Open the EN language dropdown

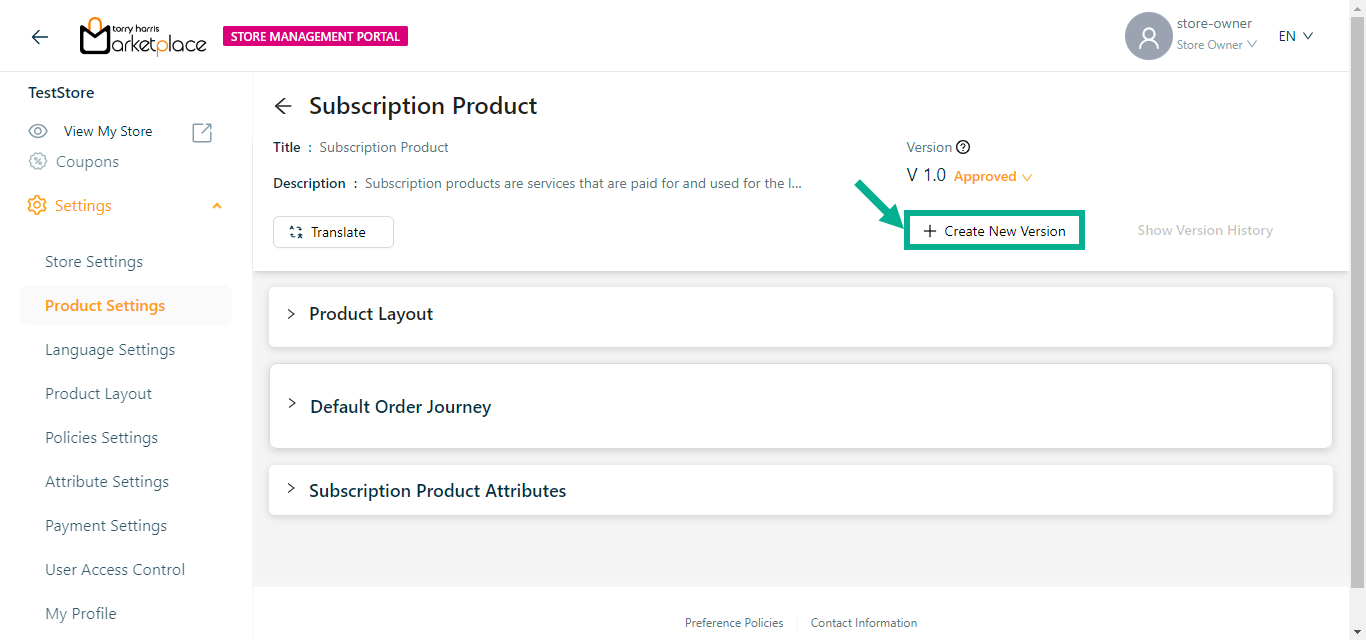click(1296, 36)
